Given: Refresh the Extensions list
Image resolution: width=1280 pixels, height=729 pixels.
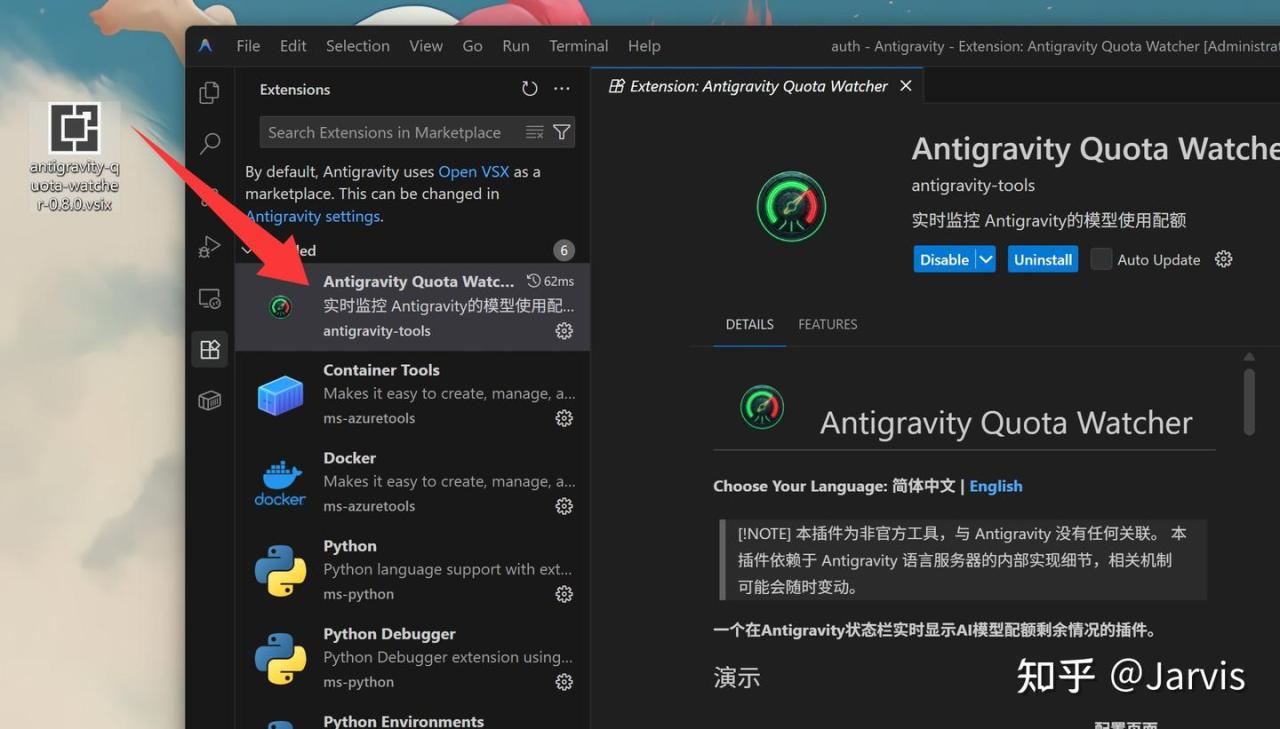Looking at the screenshot, I should 529,89.
